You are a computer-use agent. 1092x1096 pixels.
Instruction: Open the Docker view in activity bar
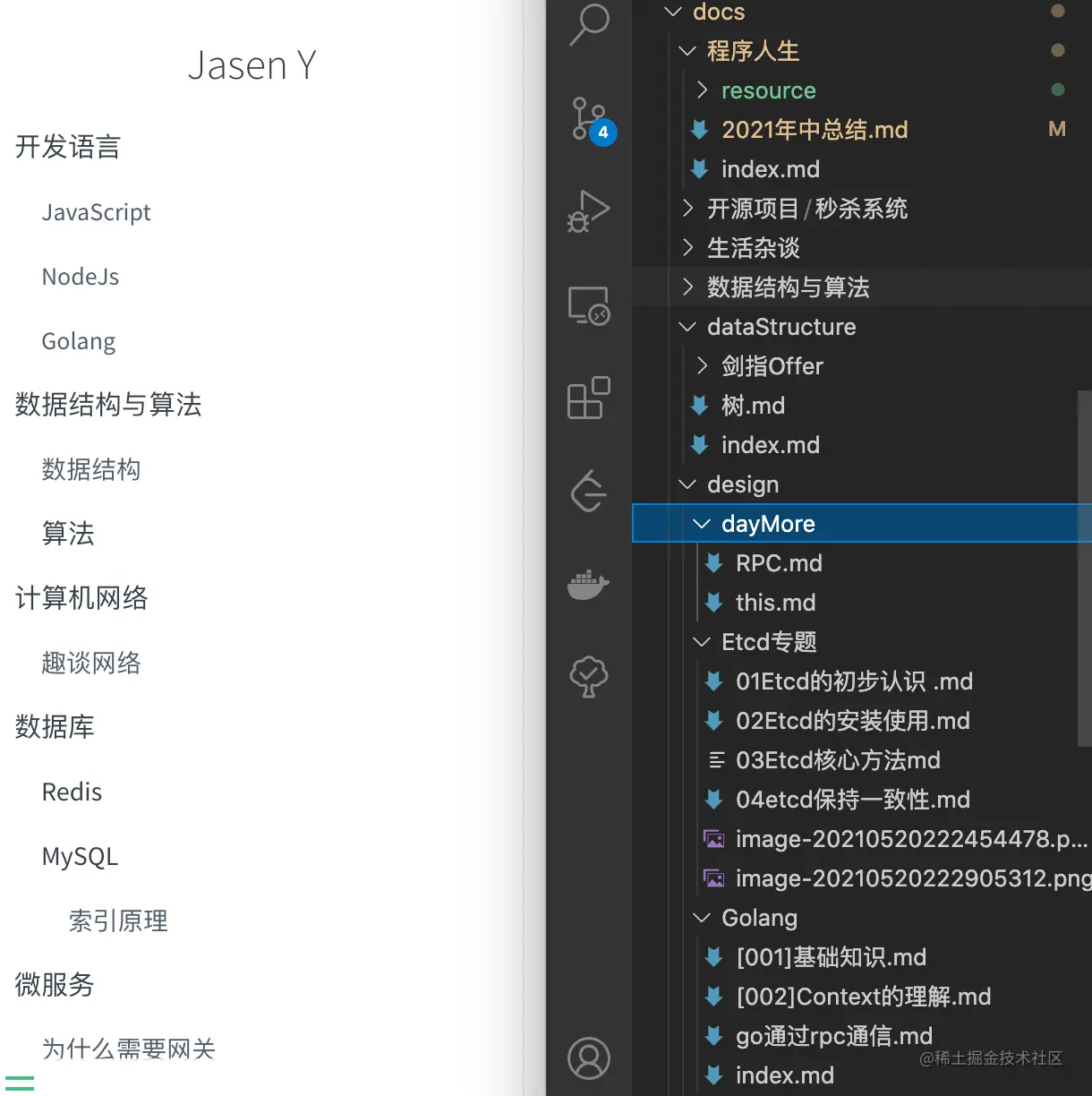(588, 585)
